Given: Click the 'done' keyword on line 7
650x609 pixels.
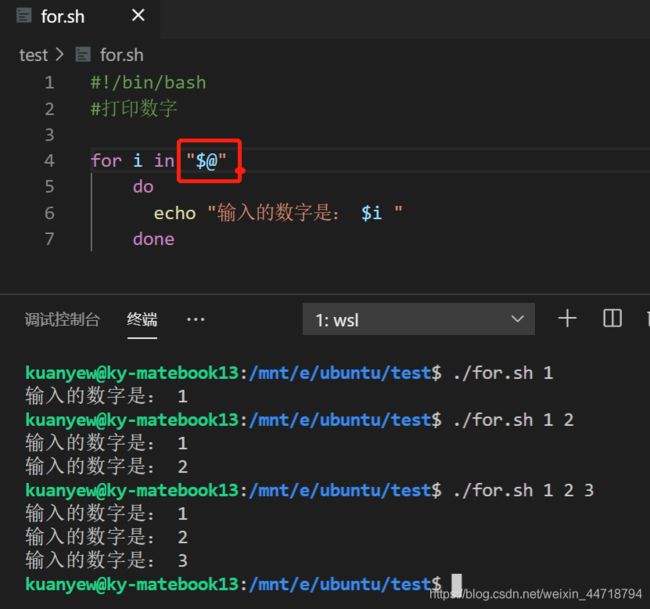Looking at the screenshot, I should 153,239.
